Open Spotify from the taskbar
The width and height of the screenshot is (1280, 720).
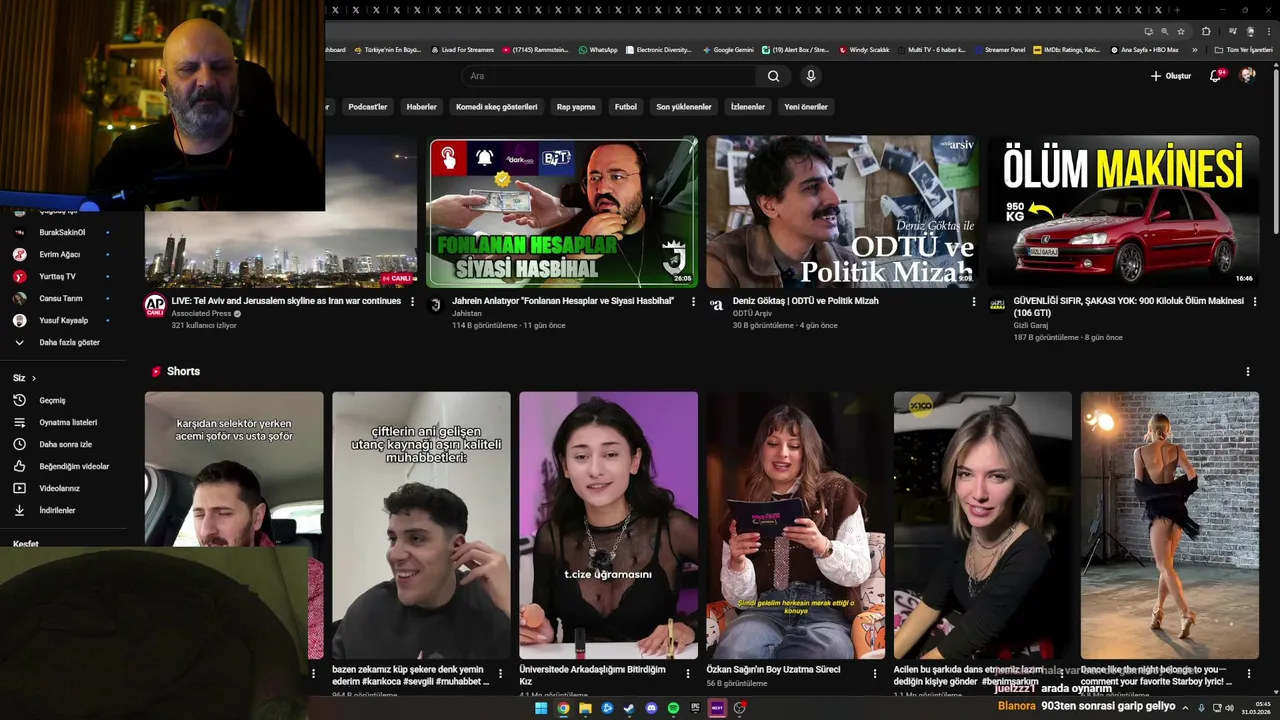[x=673, y=708]
